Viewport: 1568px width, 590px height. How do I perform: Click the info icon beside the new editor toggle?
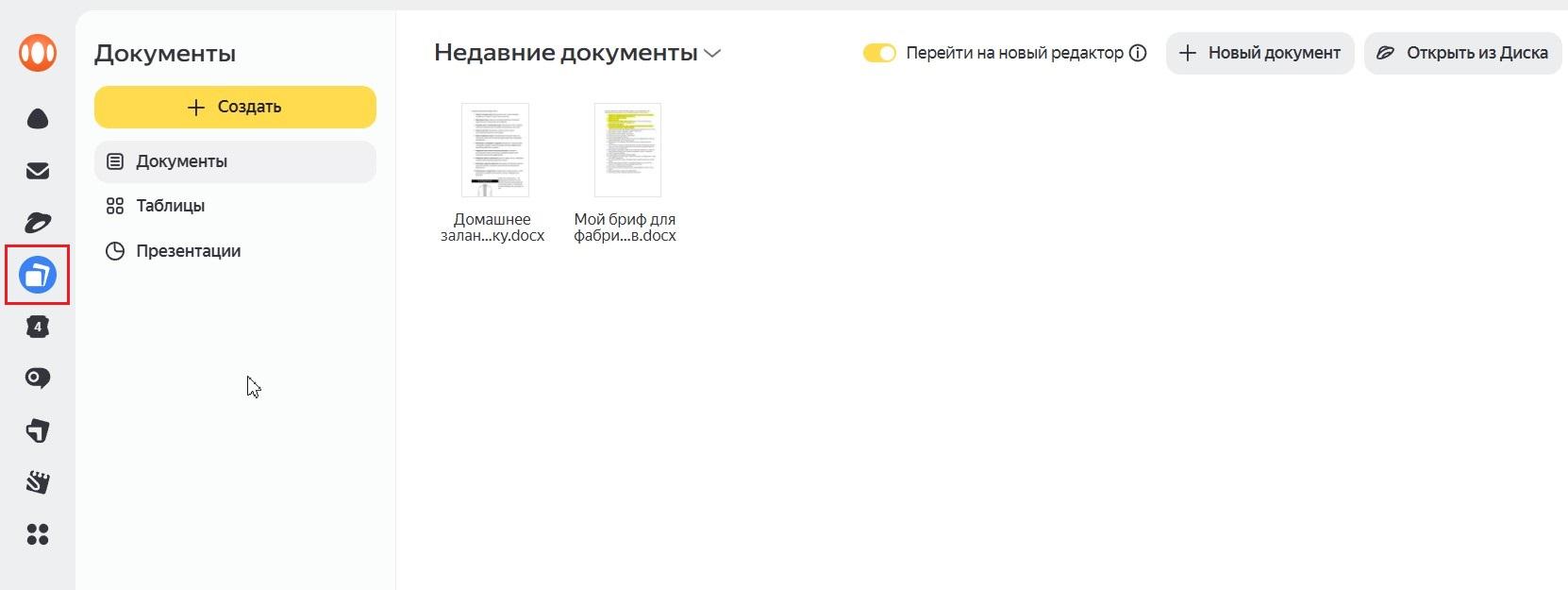pyautogui.click(x=1138, y=53)
